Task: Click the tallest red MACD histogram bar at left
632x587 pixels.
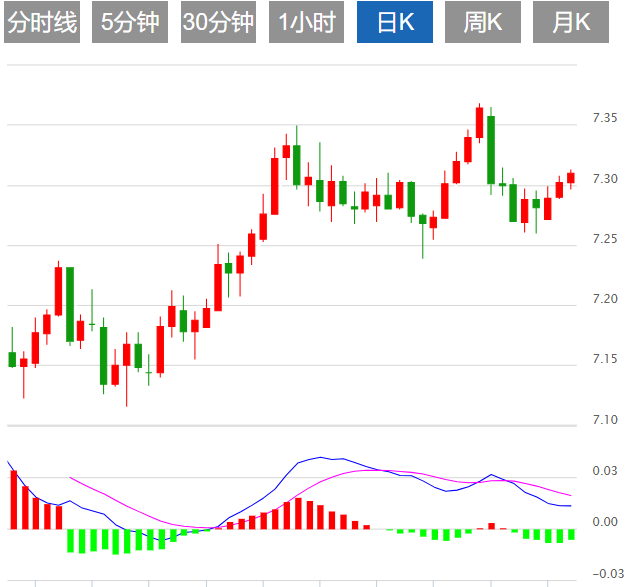Action: click(14, 500)
